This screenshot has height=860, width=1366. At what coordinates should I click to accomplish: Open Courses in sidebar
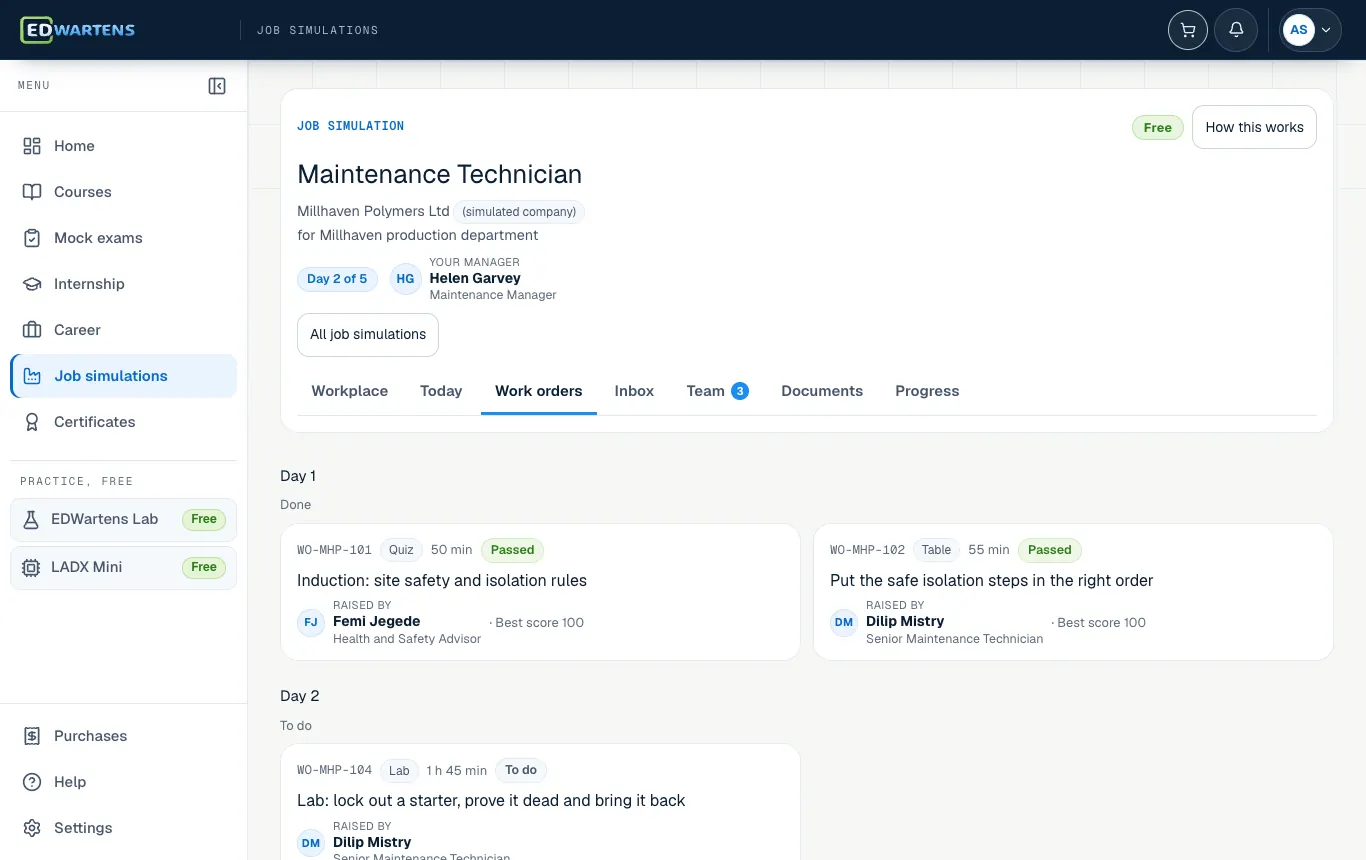pyautogui.click(x=124, y=192)
